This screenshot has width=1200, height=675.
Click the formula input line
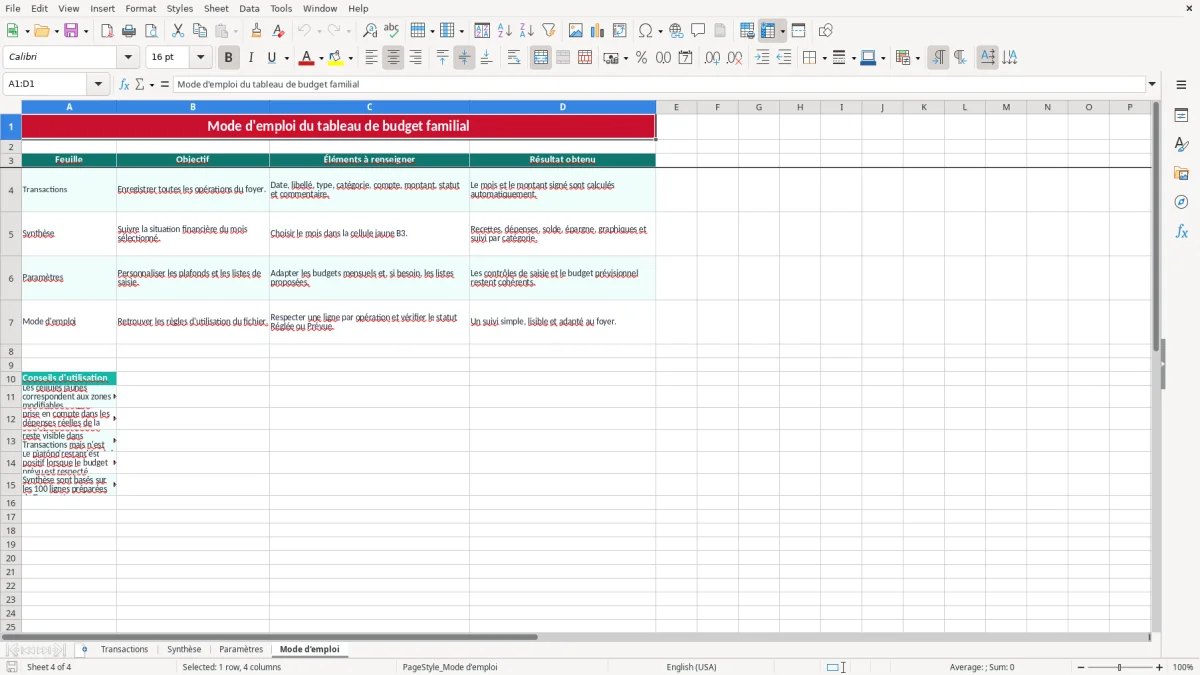point(659,84)
